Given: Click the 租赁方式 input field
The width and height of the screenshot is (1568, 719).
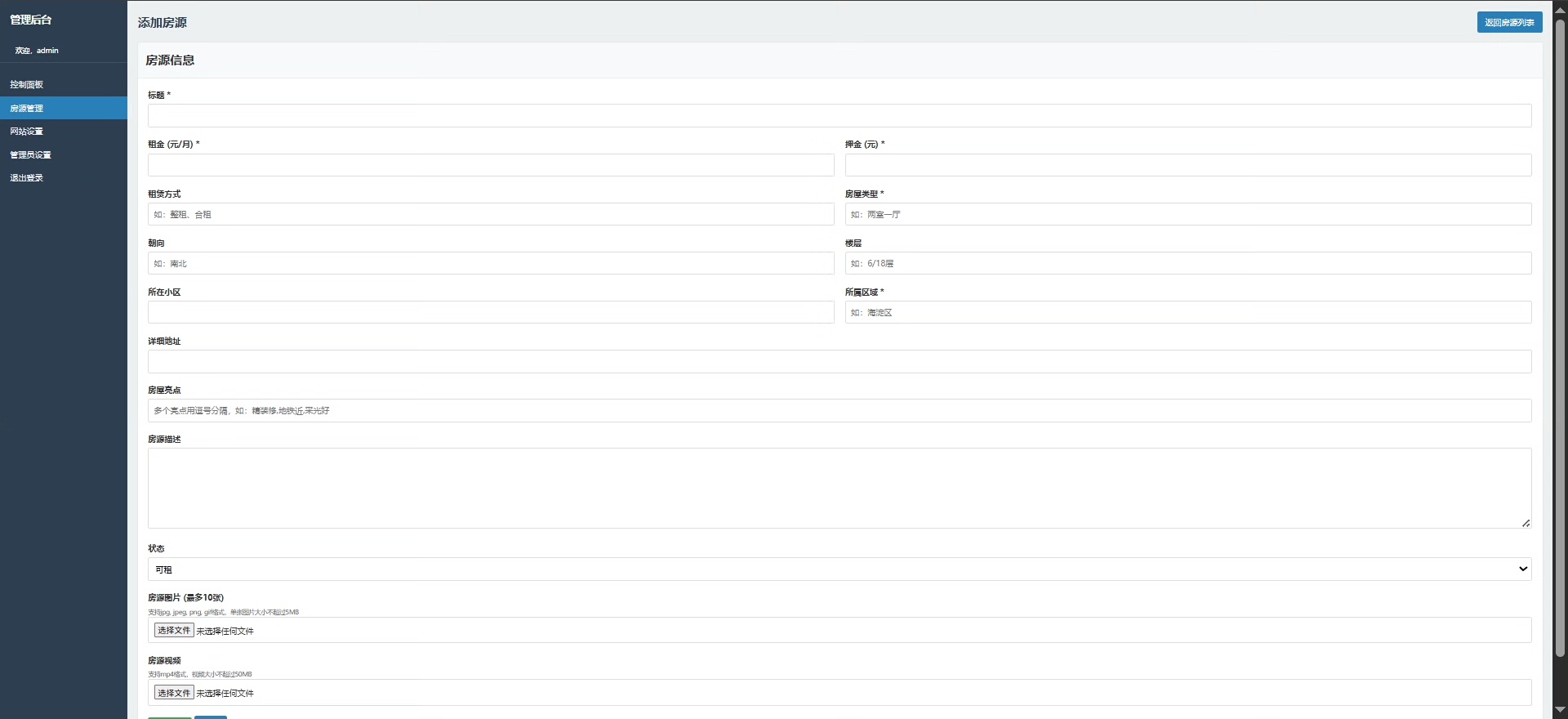Looking at the screenshot, I should (491, 214).
